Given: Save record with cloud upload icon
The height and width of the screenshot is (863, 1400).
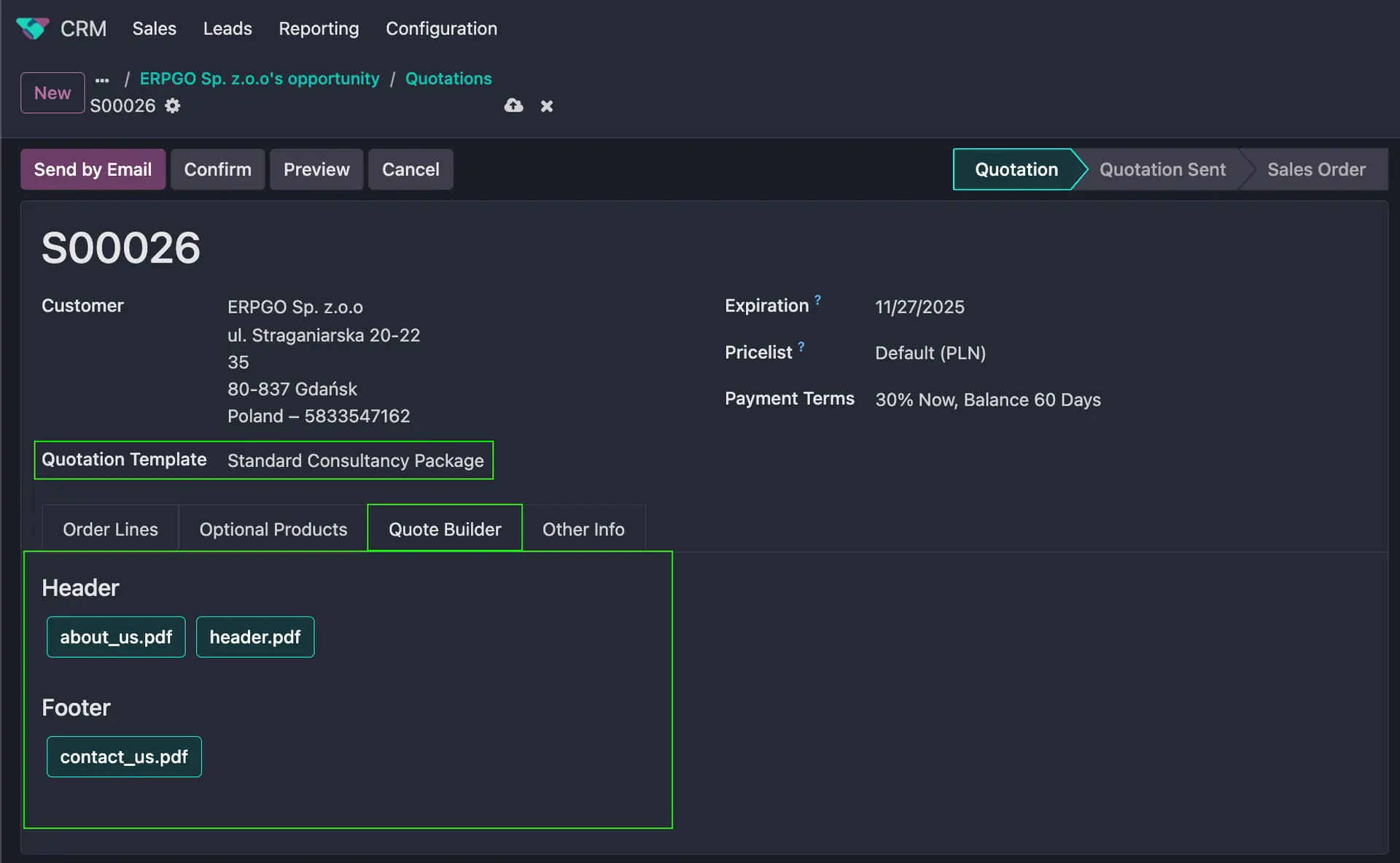Looking at the screenshot, I should pyautogui.click(x=513, y=106).
